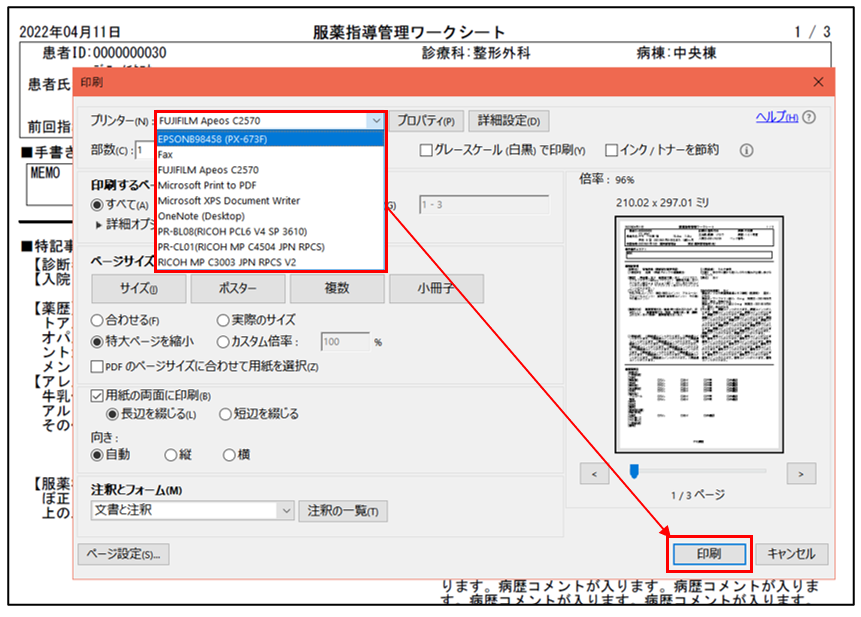Open the help (ヘルプ) link
861x617 pixels.
coord(775,118)
